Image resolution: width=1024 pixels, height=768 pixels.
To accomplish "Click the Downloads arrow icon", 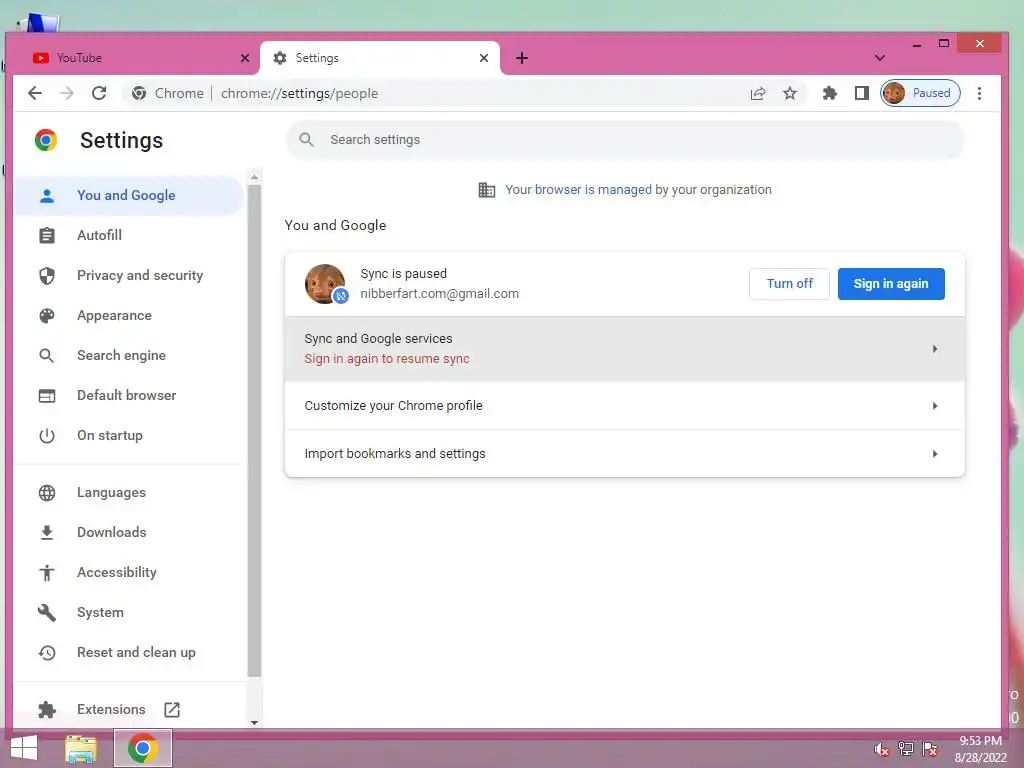I will pyautogui.click(x=46, y=533).
